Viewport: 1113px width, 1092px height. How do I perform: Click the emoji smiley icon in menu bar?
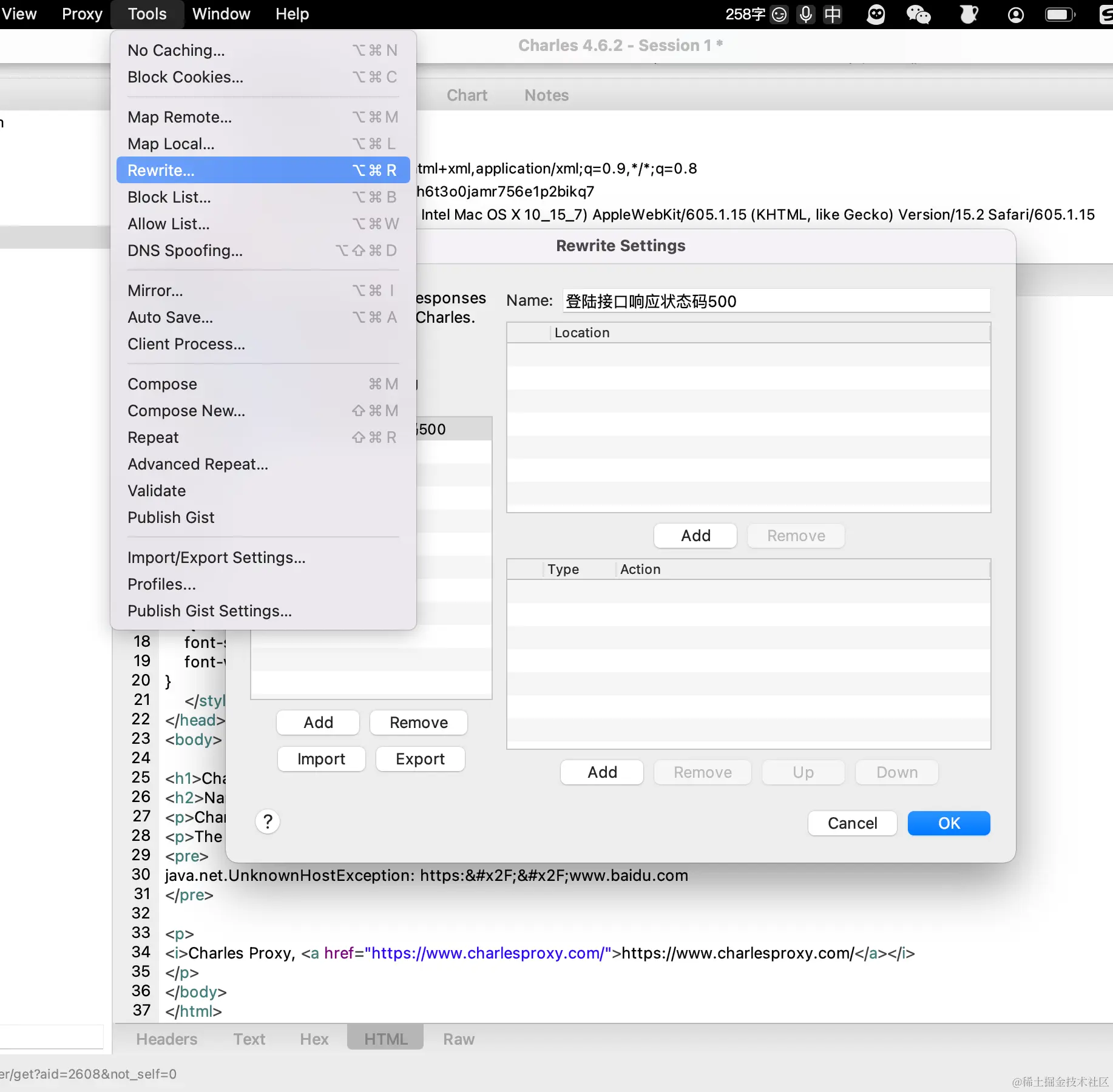779,14
